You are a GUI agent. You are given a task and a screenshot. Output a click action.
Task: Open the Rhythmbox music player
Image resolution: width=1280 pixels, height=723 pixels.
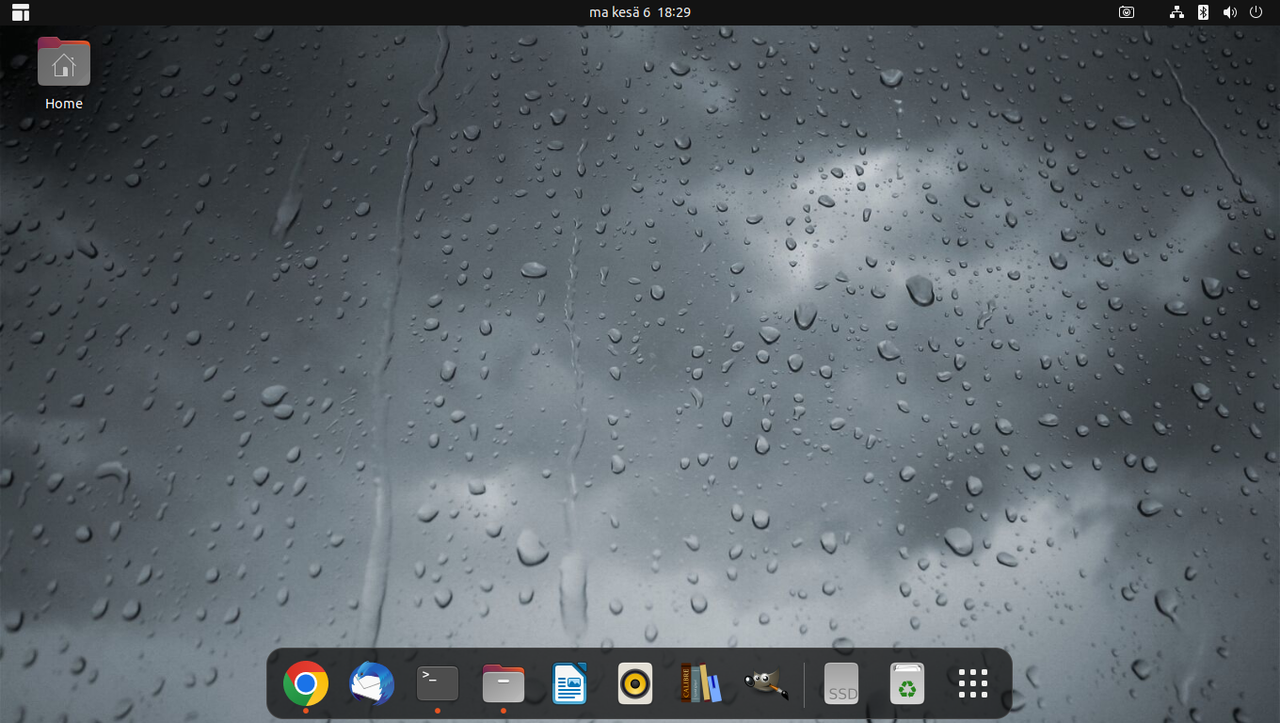[x=635, y=683]
